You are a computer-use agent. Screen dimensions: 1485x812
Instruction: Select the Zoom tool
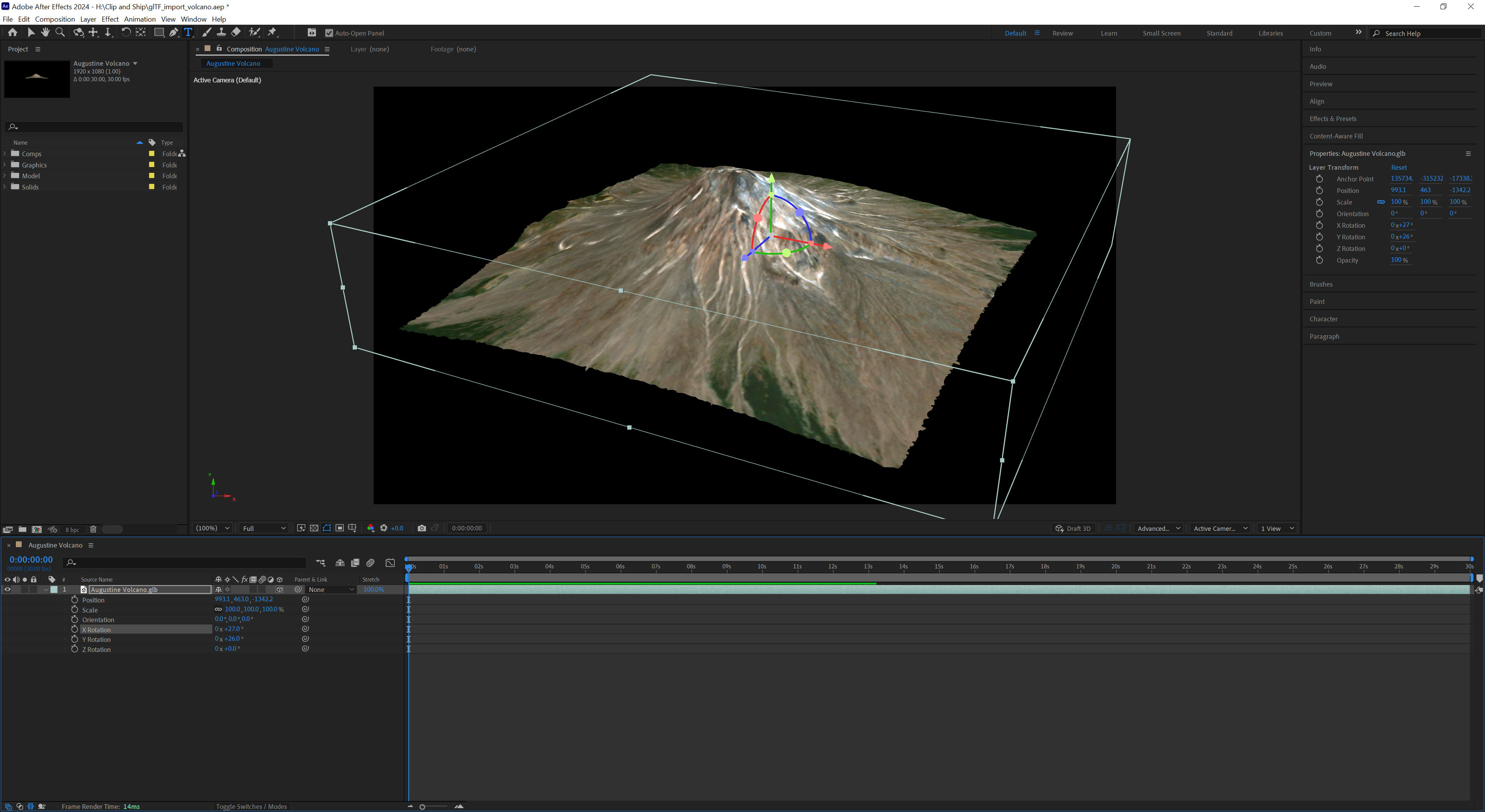[60, 32]
